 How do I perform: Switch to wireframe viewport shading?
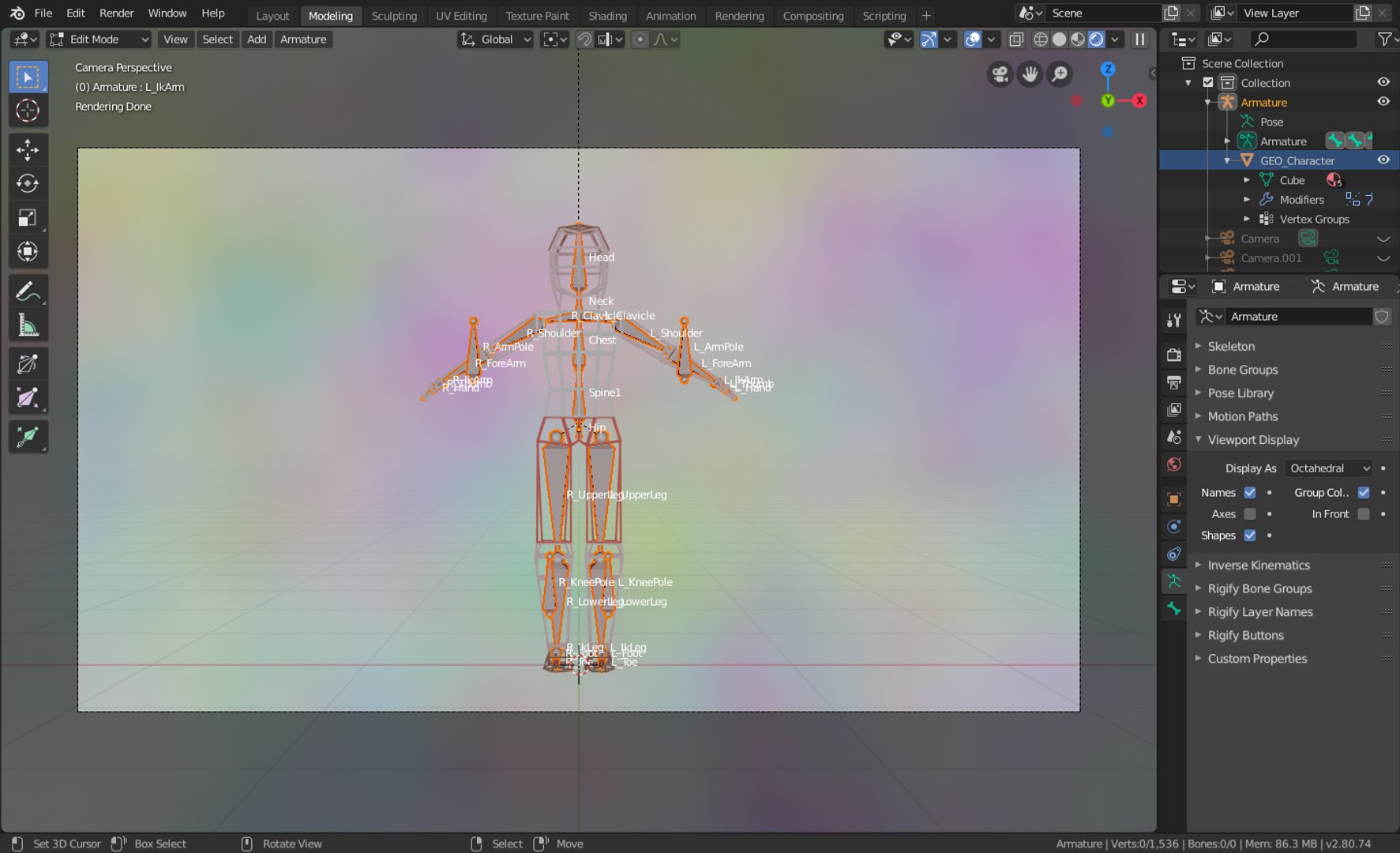click(1041, 39)
